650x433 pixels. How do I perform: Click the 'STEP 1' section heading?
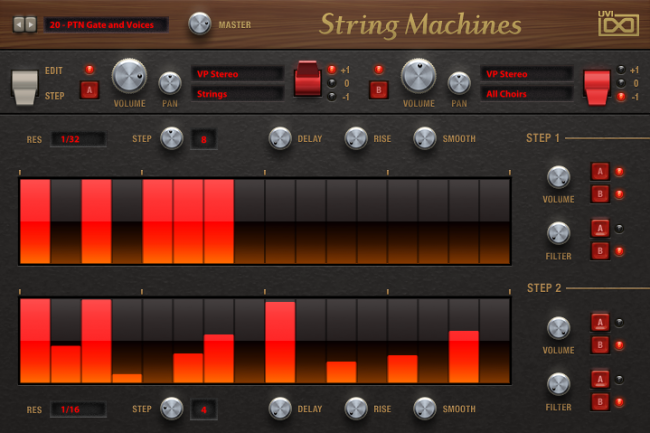click(x=543, y=138)
